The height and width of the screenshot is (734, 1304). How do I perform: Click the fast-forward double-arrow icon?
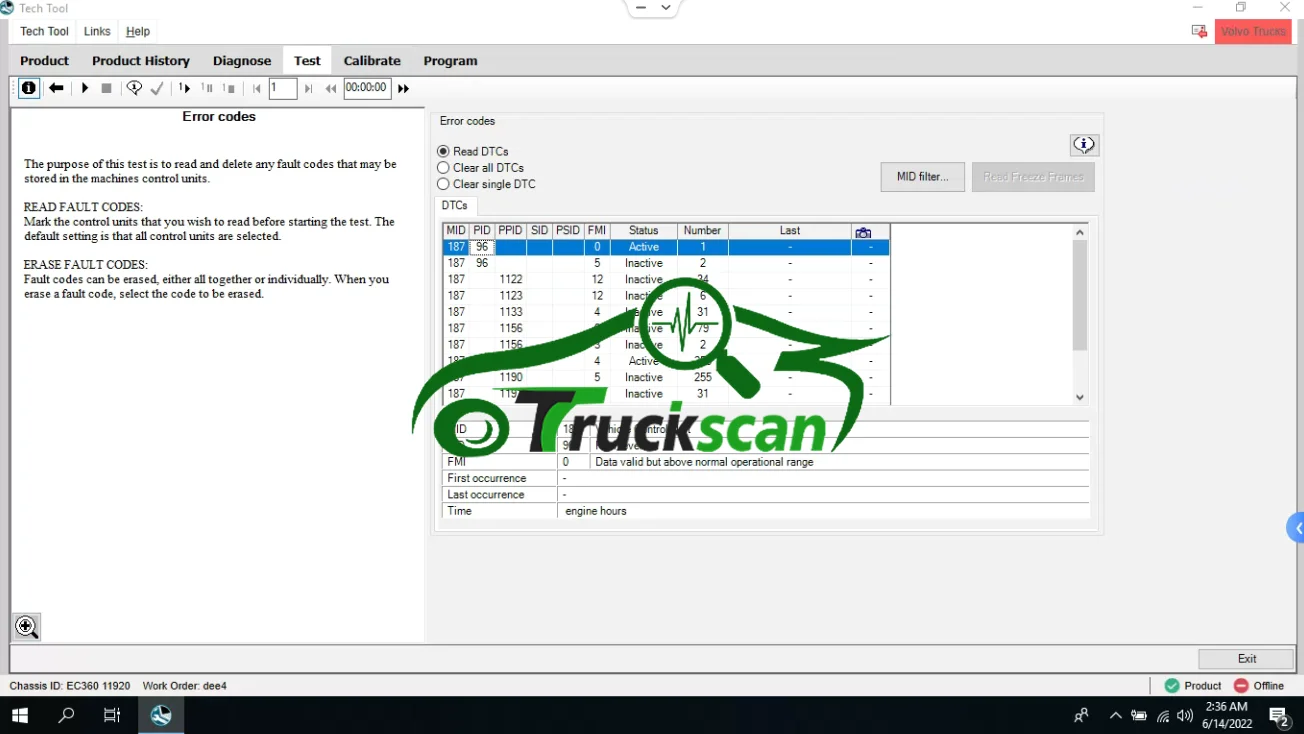(x=403, y=88)
